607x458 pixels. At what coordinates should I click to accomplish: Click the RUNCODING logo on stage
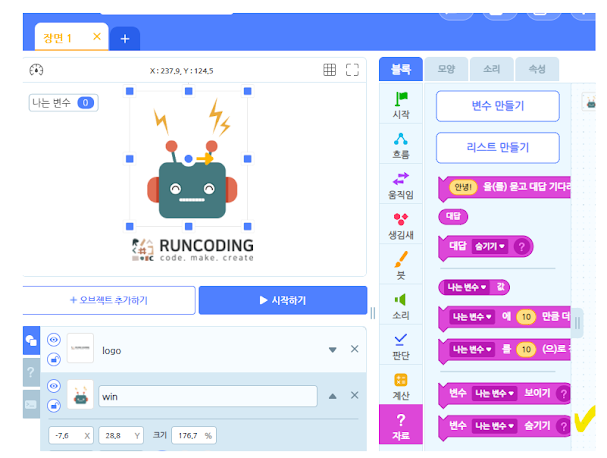[x=192, y=250]
